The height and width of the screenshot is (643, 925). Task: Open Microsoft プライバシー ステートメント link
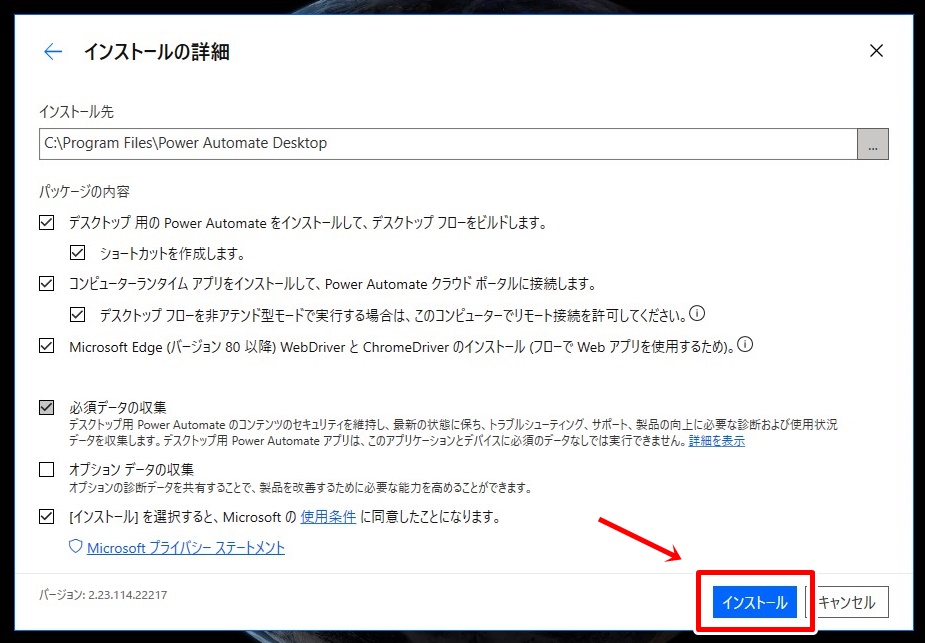[186, 547]
